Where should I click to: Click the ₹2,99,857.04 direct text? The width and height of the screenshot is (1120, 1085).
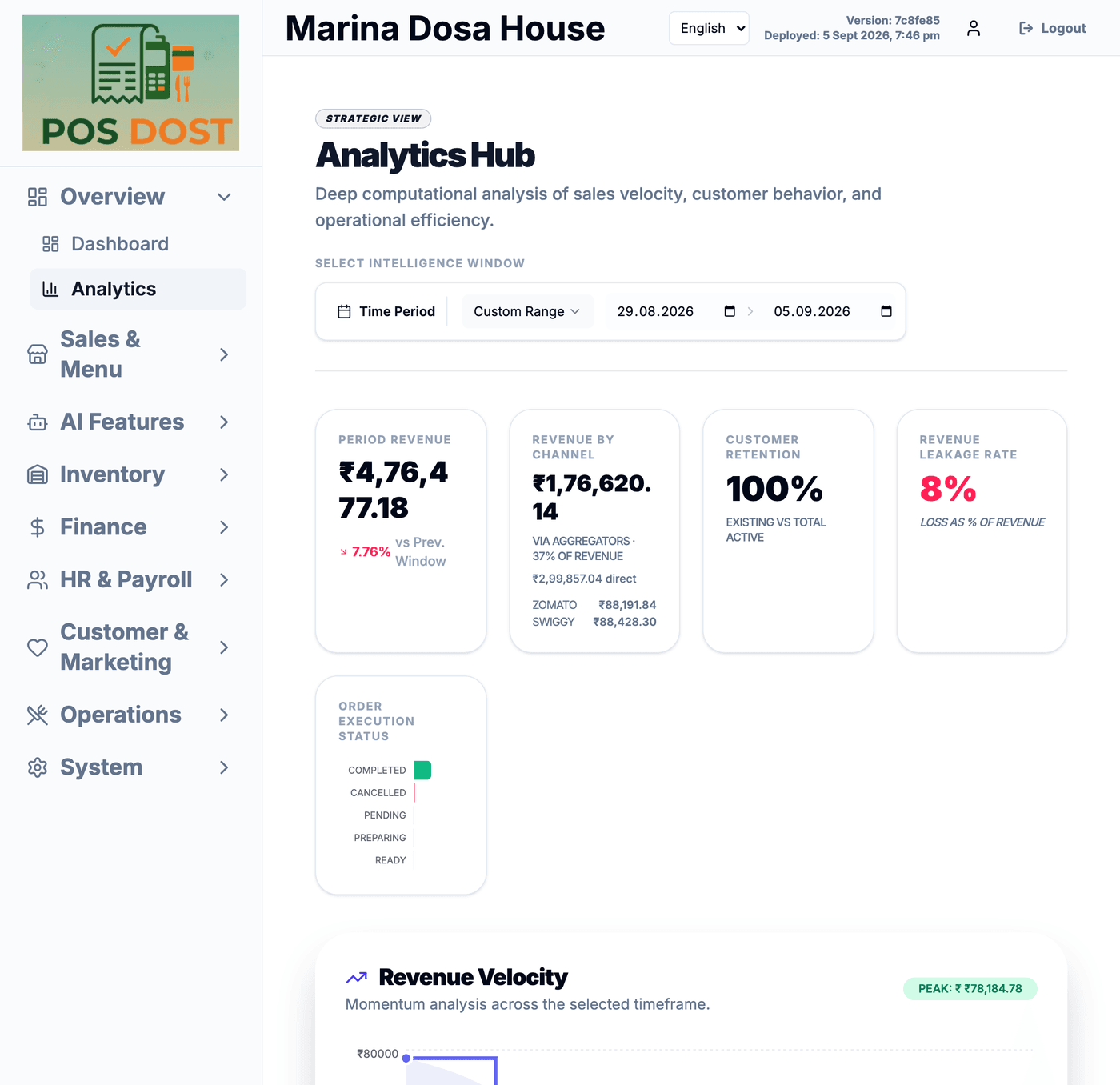click(x=585, y=579)
